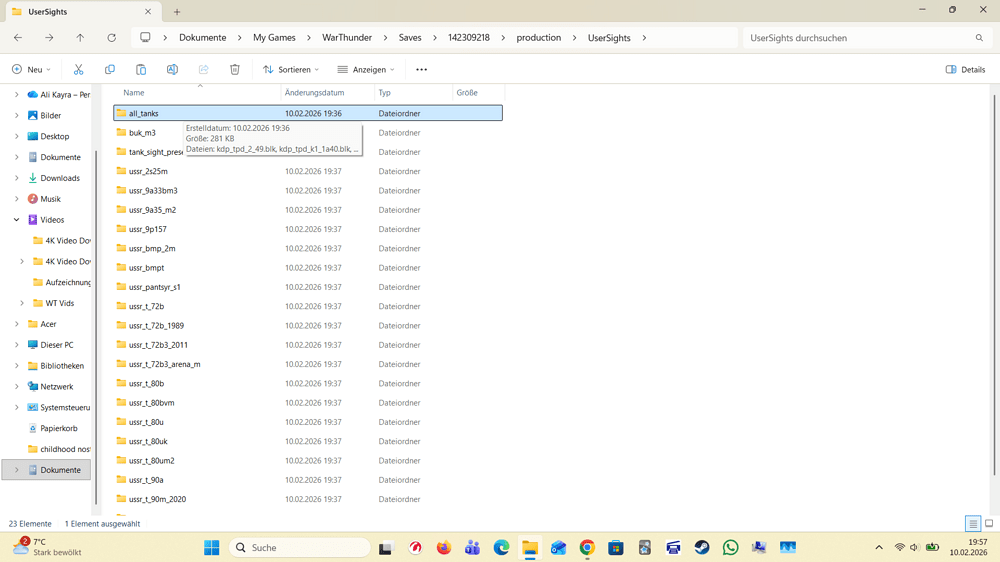Click search magnifier icon in UserSights box
Image resolution: width=1000 pixels, height=562 pixels.
979,38
